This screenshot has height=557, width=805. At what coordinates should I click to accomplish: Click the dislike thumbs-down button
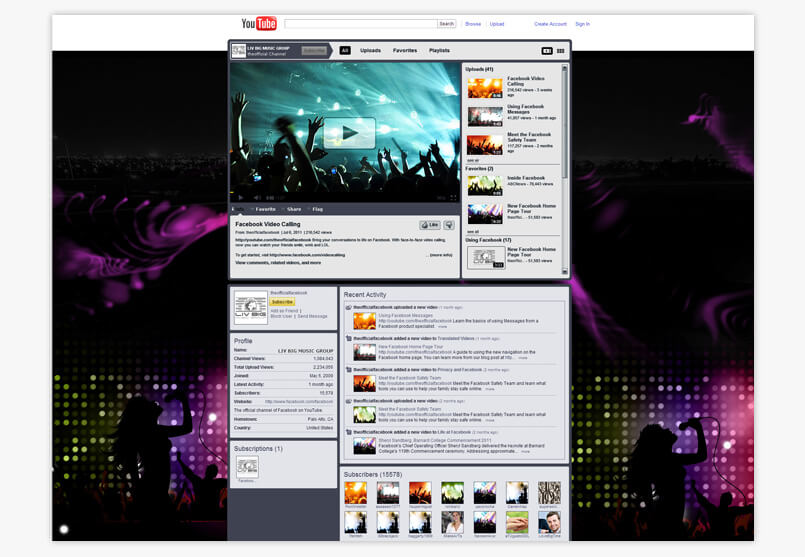449,225
